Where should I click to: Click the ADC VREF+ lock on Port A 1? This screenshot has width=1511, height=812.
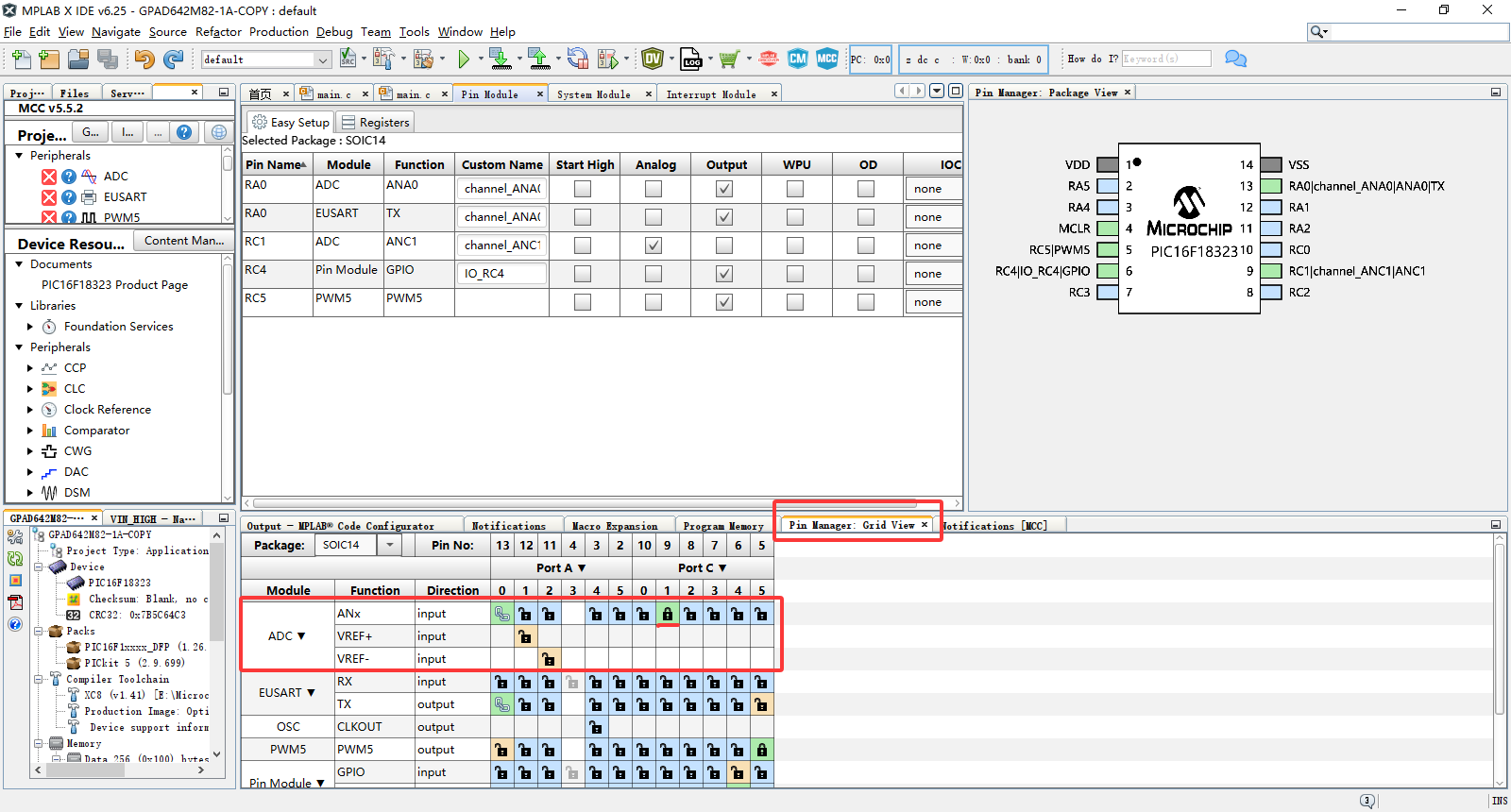525,636
